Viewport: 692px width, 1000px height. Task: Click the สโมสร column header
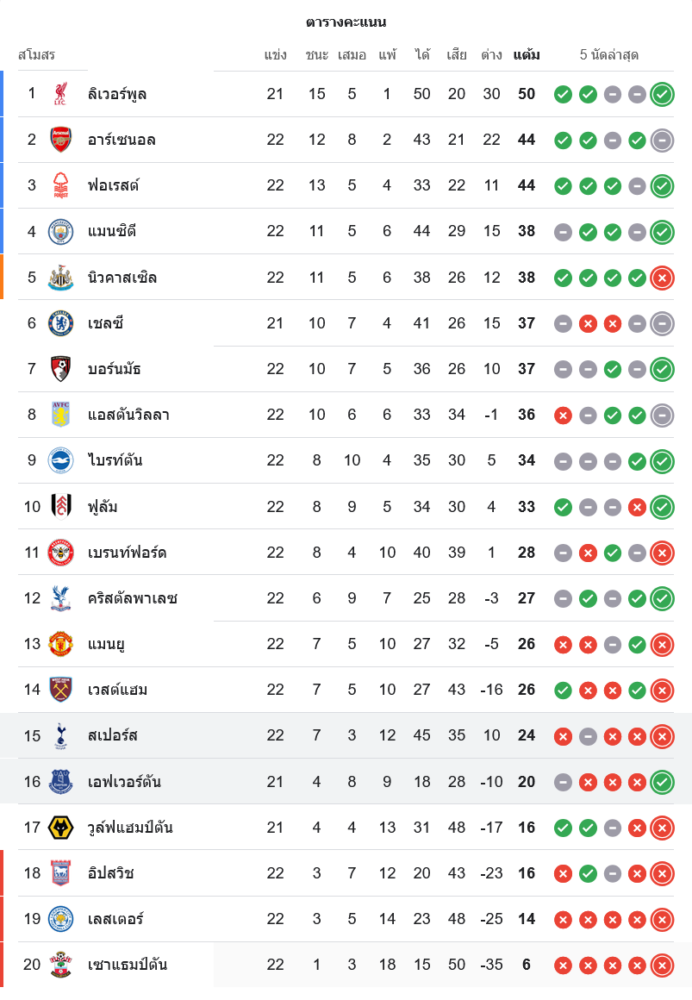(x=36, y=54)
